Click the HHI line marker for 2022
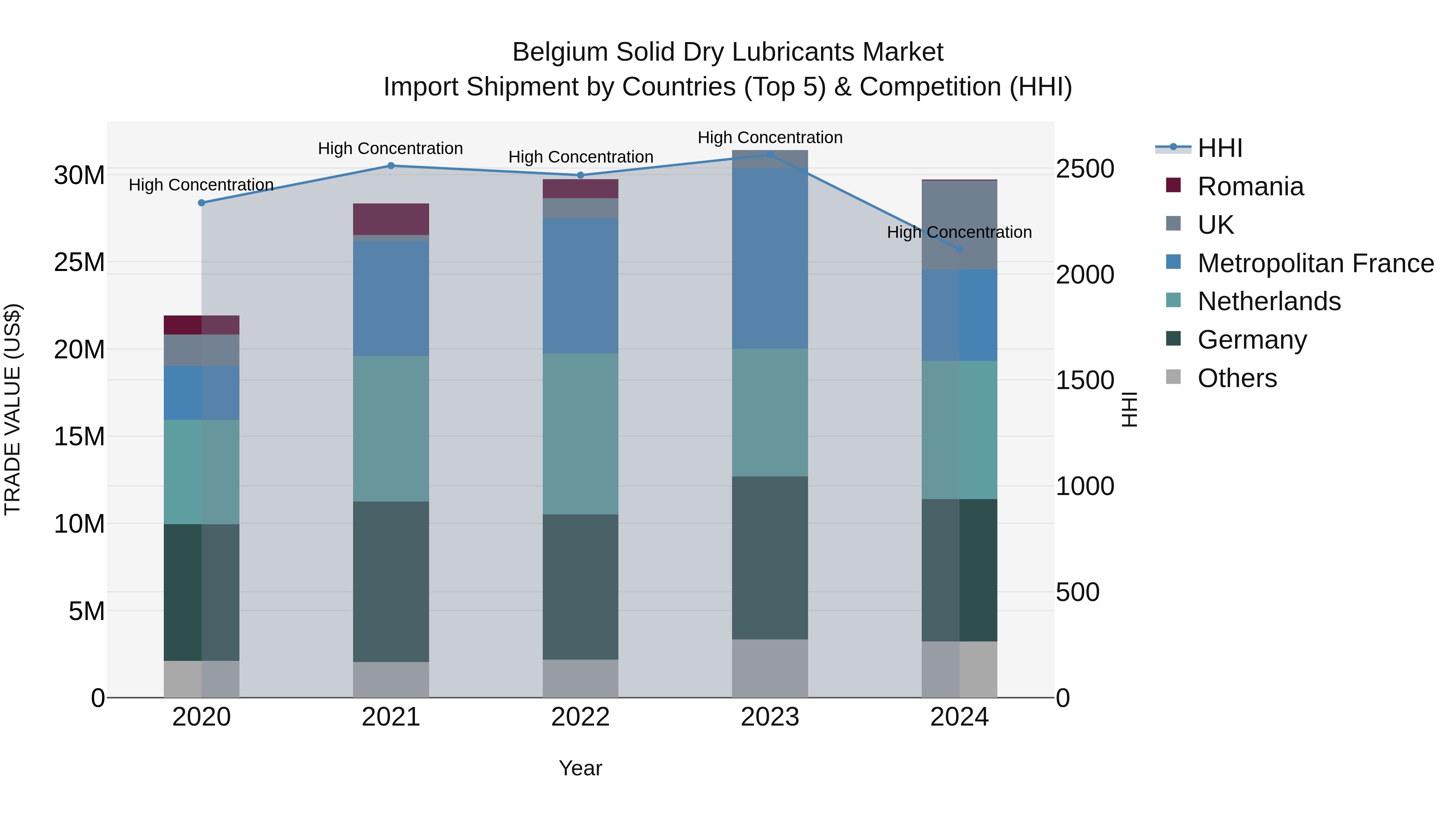This screenshot has height=819, width=1456. tap(580, 175)
